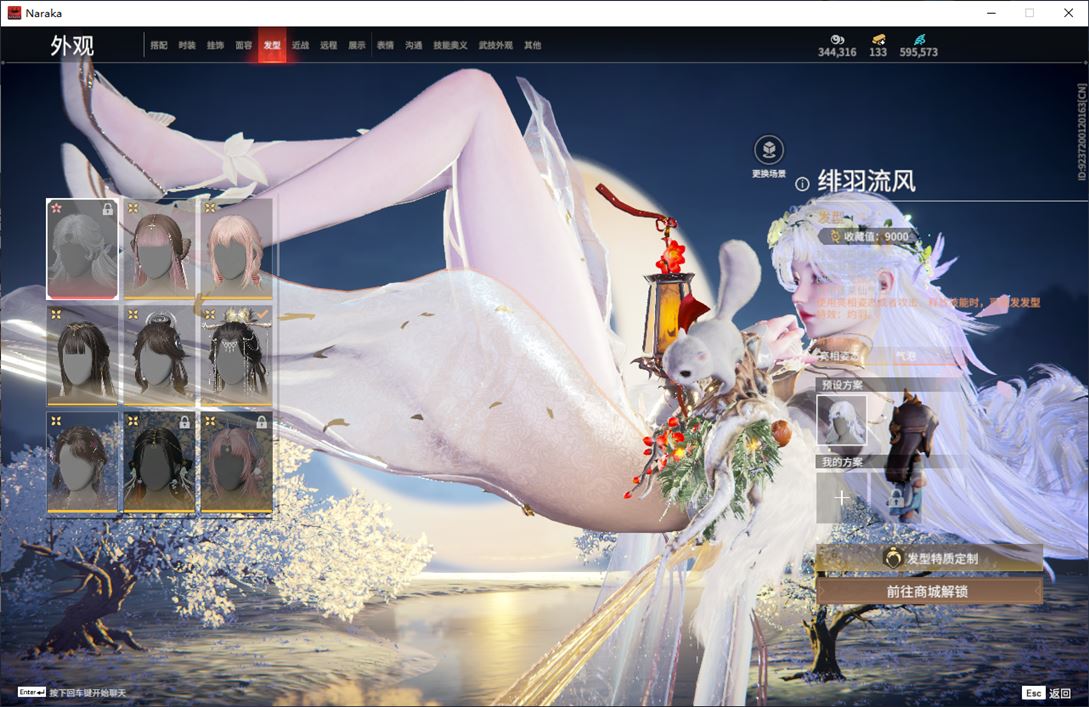Select the unlocked brown short updo hairstyle

click(83, 463)
